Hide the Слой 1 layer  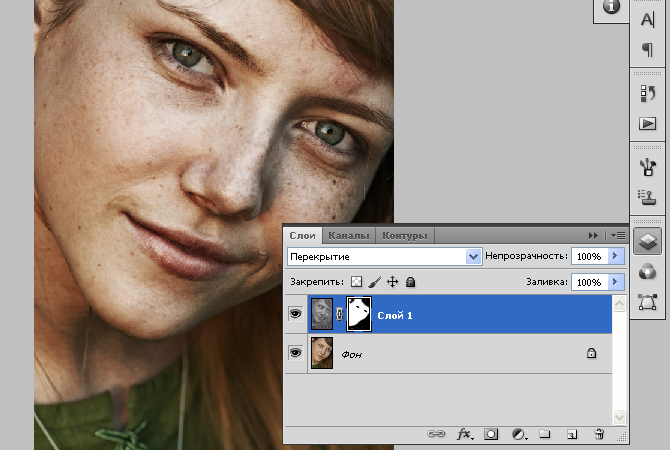coord(295,314)
